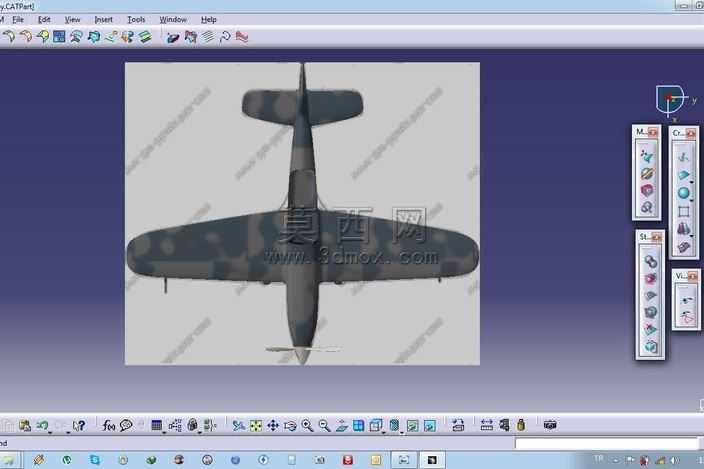Expand the cyan patch icon dropdown arrow in Cr... toolbar

692,182
